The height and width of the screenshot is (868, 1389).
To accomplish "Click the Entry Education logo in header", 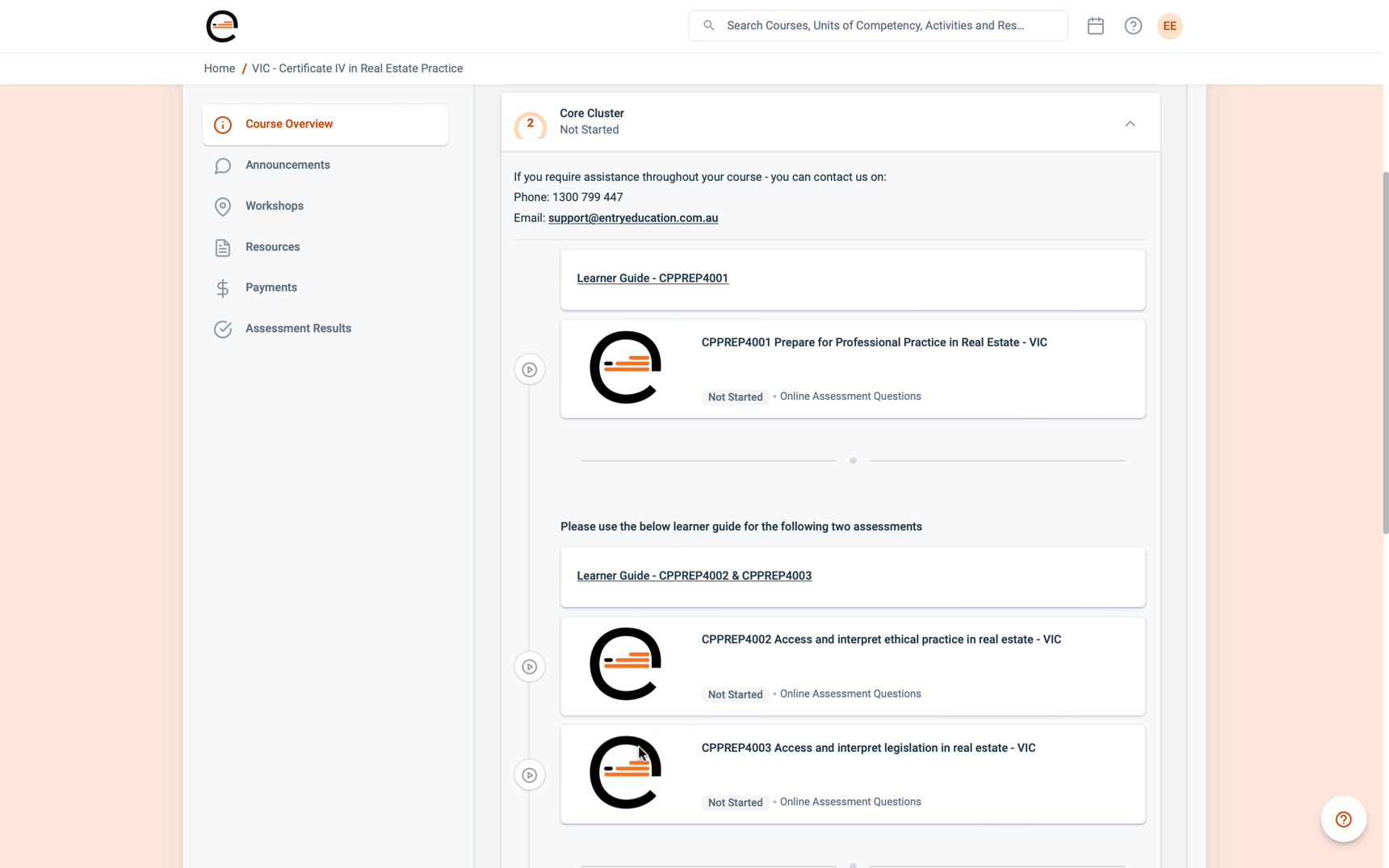I will 221,27.
